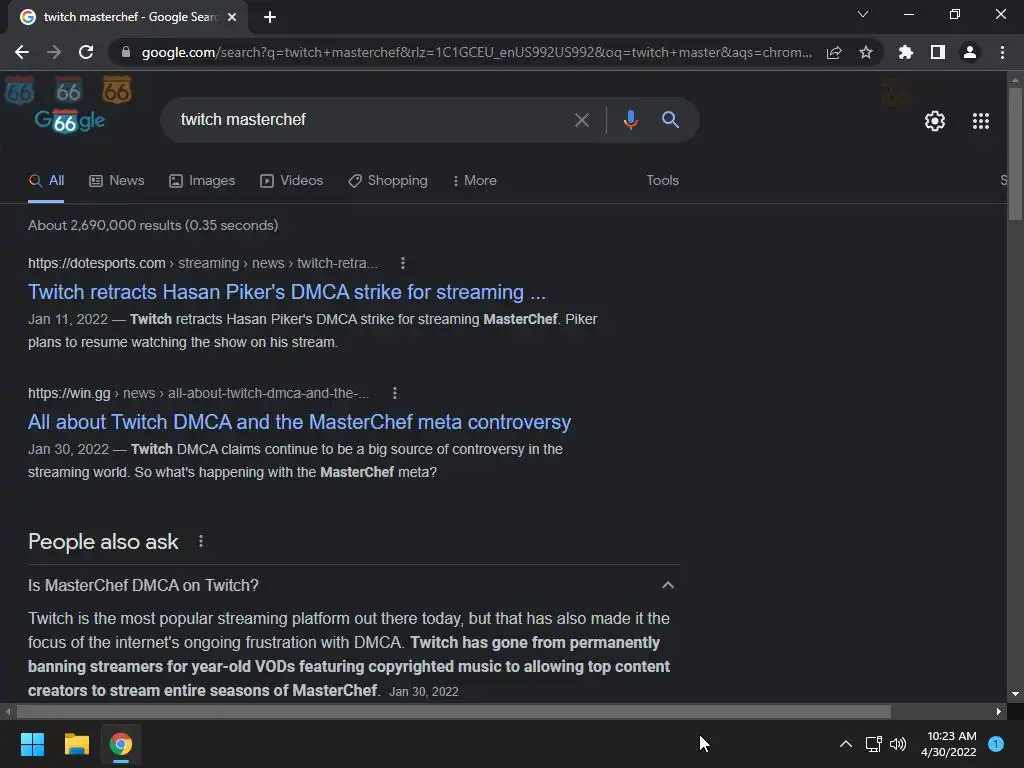Open Chrome side panel icon

point(938,52)
